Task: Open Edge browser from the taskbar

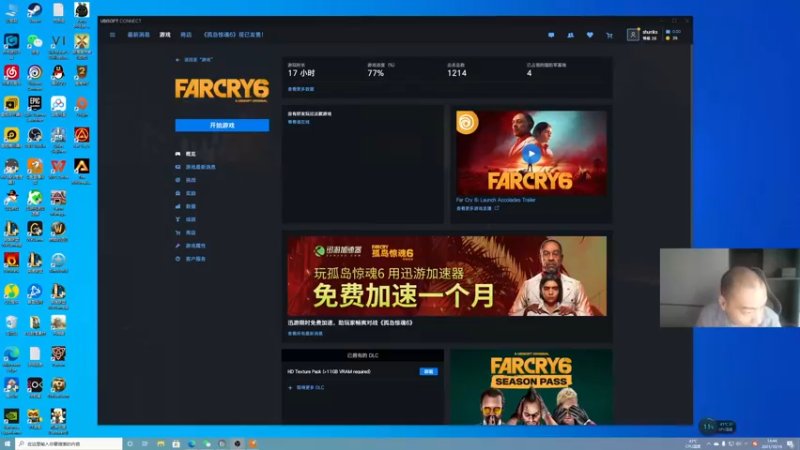Action: point(191,444)
